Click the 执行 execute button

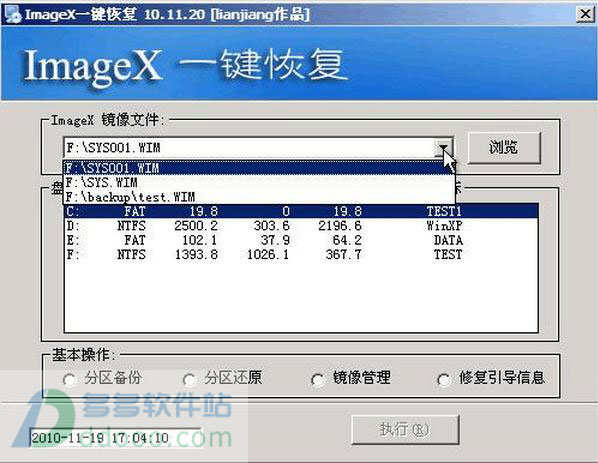pyautogui.click(x=405, y=430)
